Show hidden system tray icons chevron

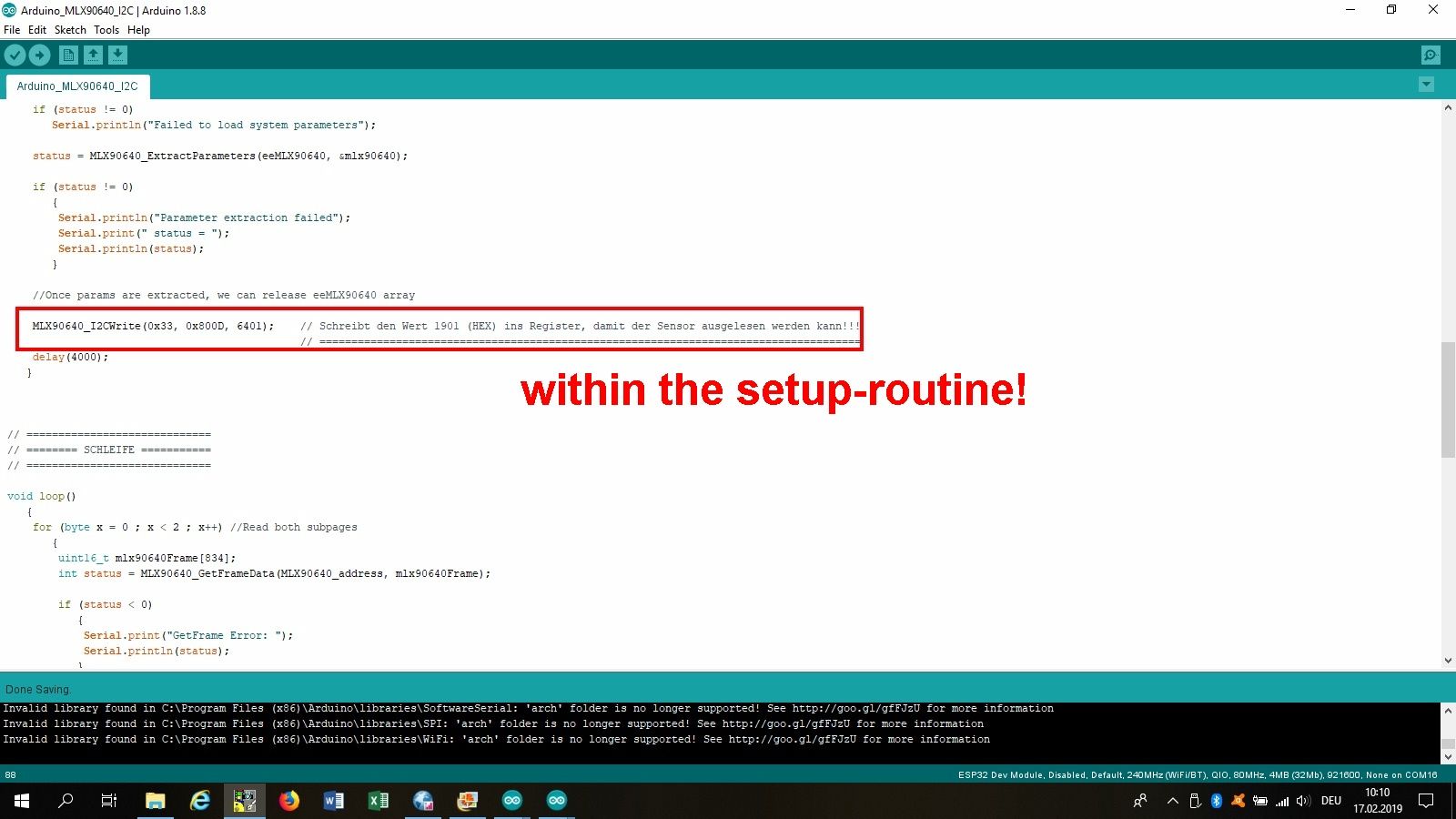1172,801
